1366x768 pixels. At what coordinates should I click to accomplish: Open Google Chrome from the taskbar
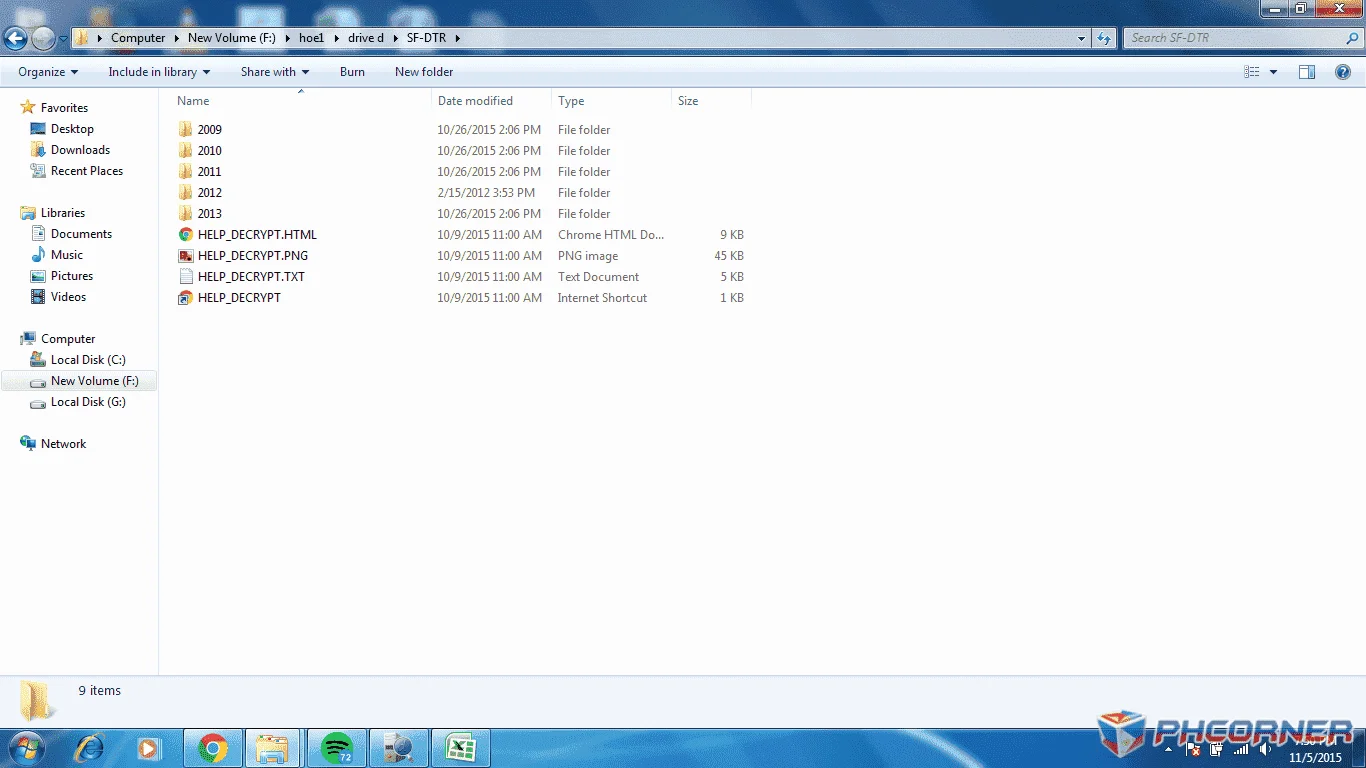[x=212, y=747]
